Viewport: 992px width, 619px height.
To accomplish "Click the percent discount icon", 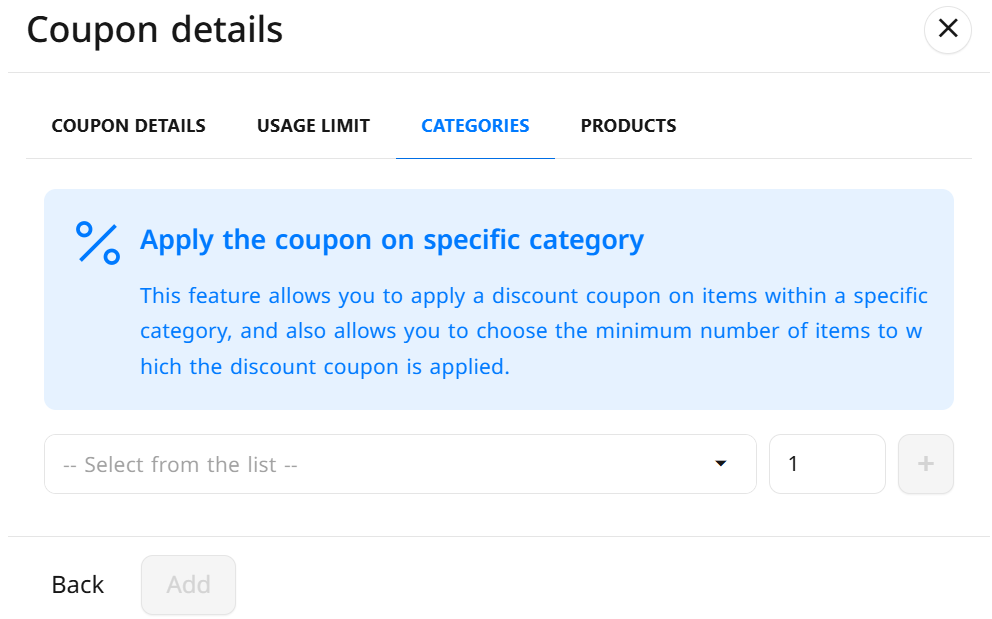I will [x=98, y=242].
